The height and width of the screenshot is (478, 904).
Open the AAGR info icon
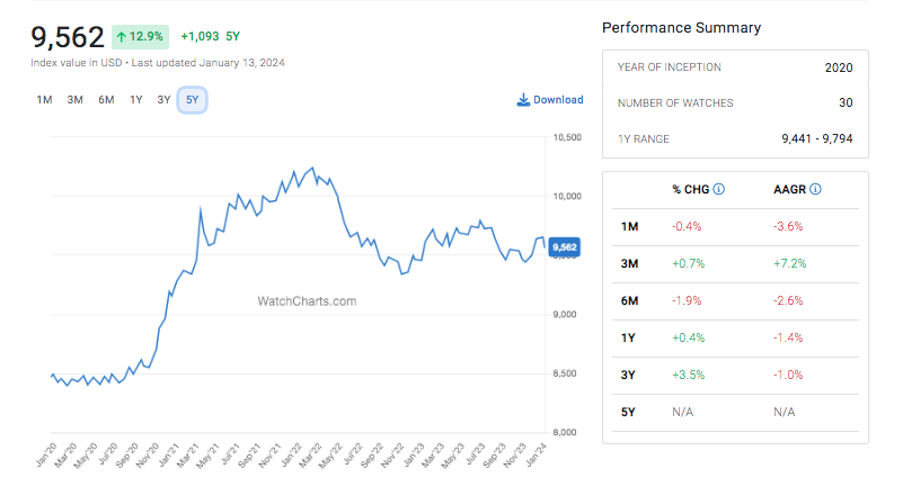coord(815,189)
